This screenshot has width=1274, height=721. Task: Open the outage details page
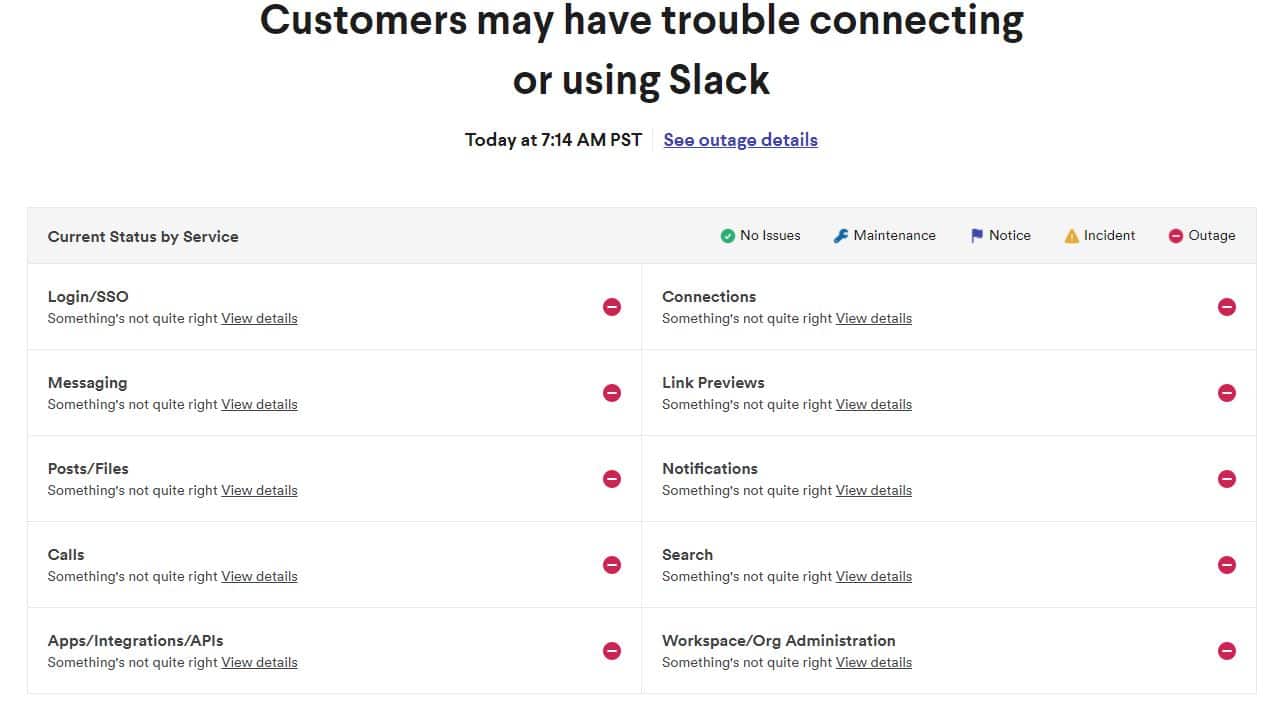coord(740,139)
